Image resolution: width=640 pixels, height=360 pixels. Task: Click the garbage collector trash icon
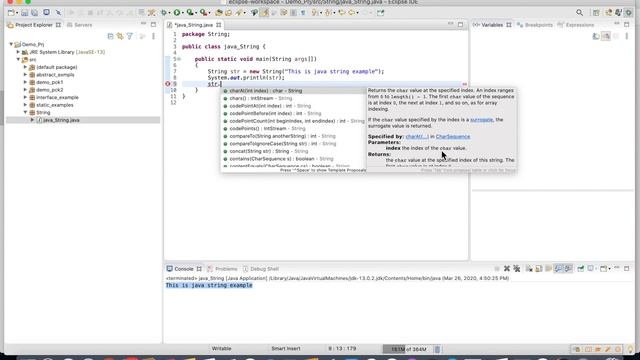point(437,349)
